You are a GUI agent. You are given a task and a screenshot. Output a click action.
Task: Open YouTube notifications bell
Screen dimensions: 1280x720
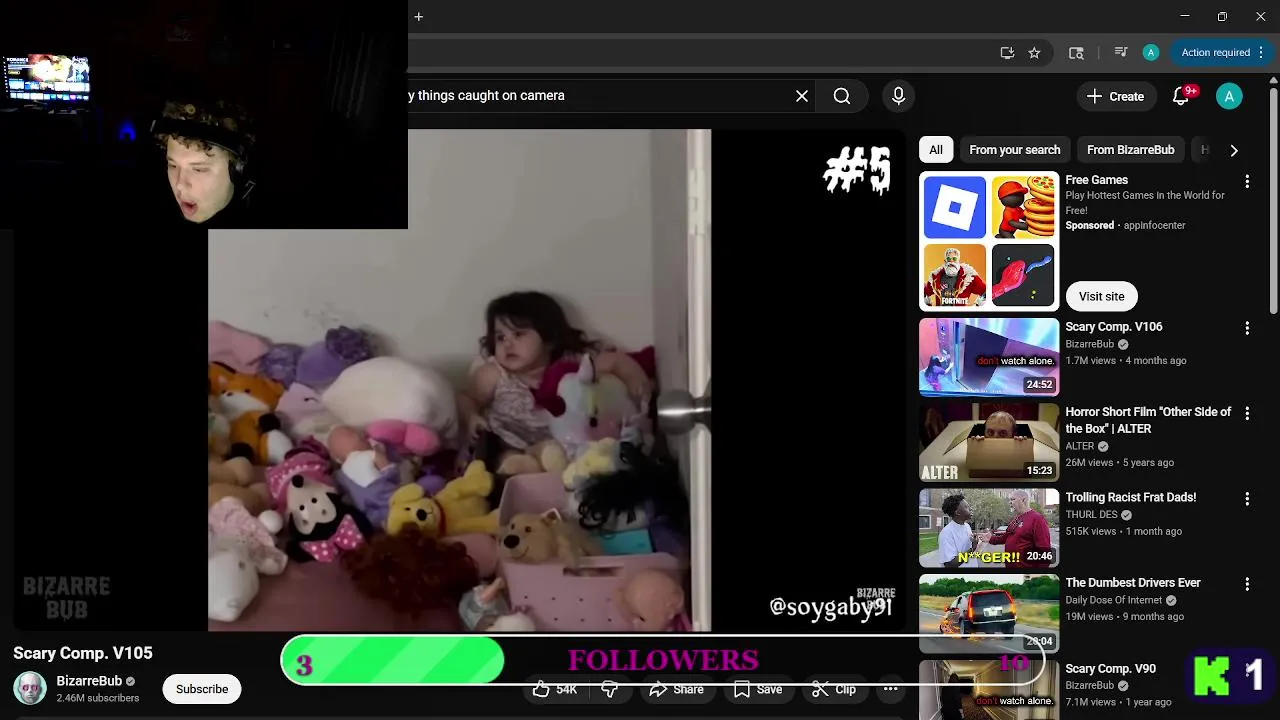coord(1181,96)
